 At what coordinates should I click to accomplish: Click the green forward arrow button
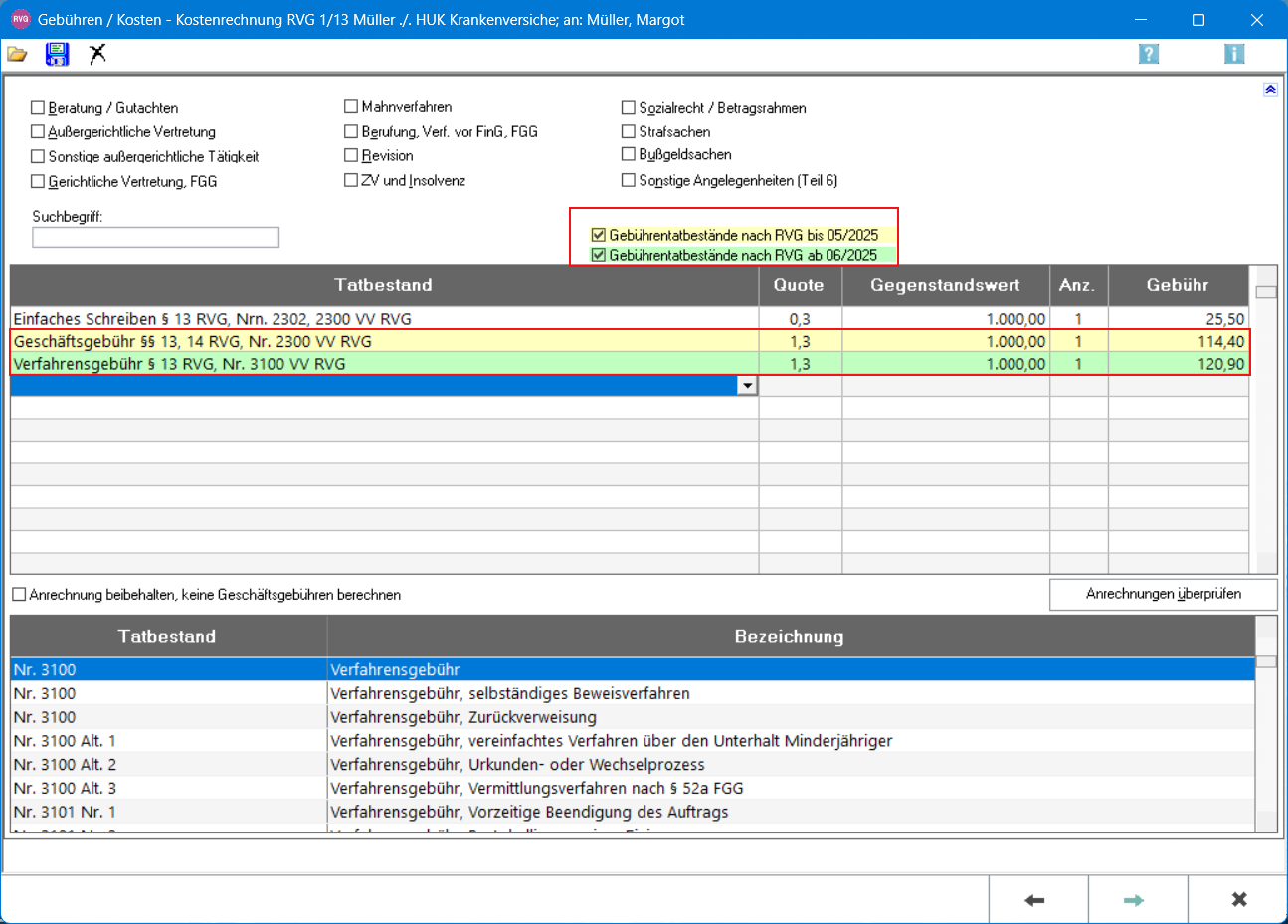[1134, 900]
